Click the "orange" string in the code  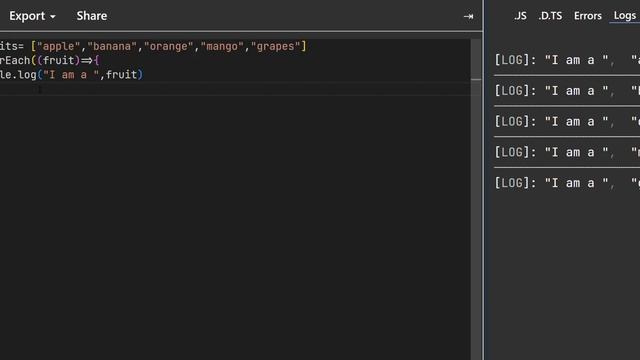pyautogui.click(x=169, y=47)
